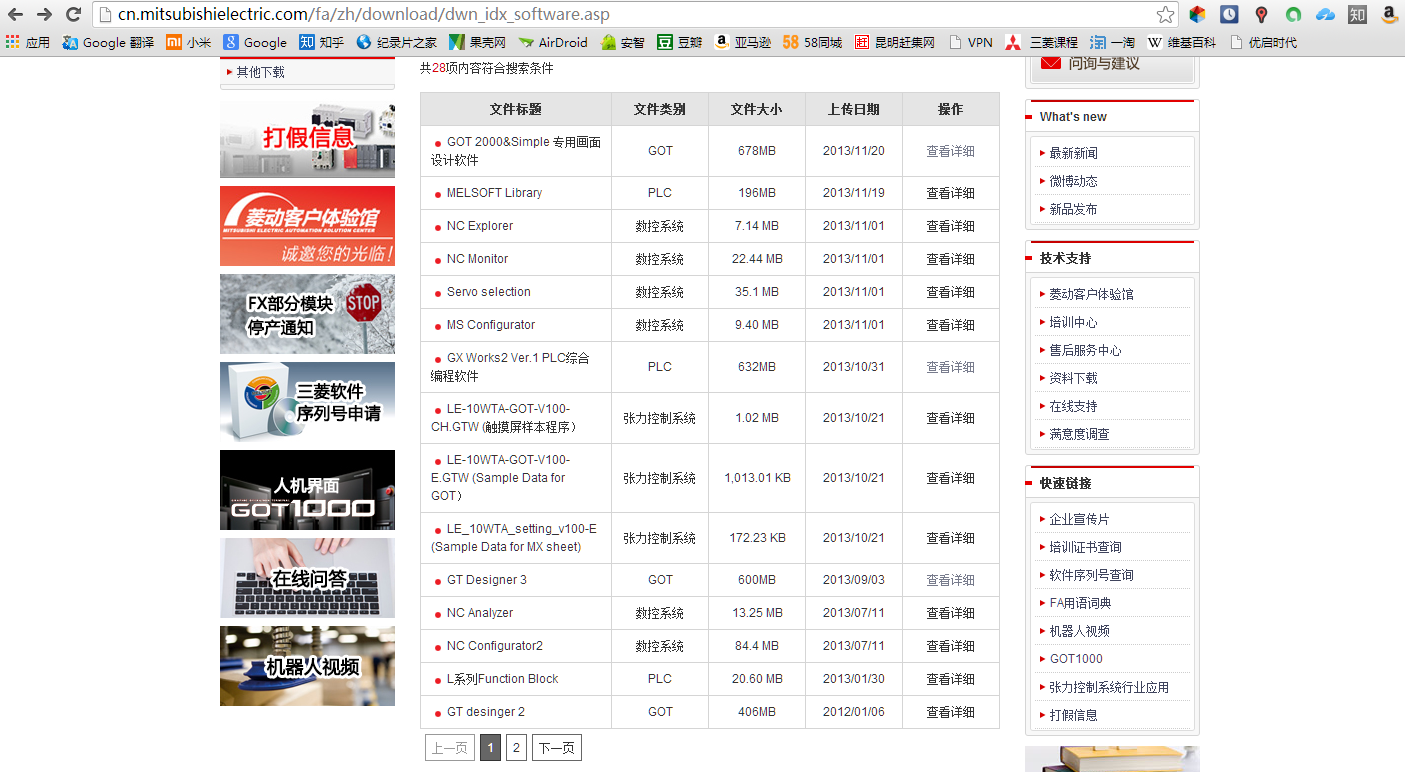
Task: Select 其他下载 in left menu
Action: pyautogui.click(x=260, y=72)
